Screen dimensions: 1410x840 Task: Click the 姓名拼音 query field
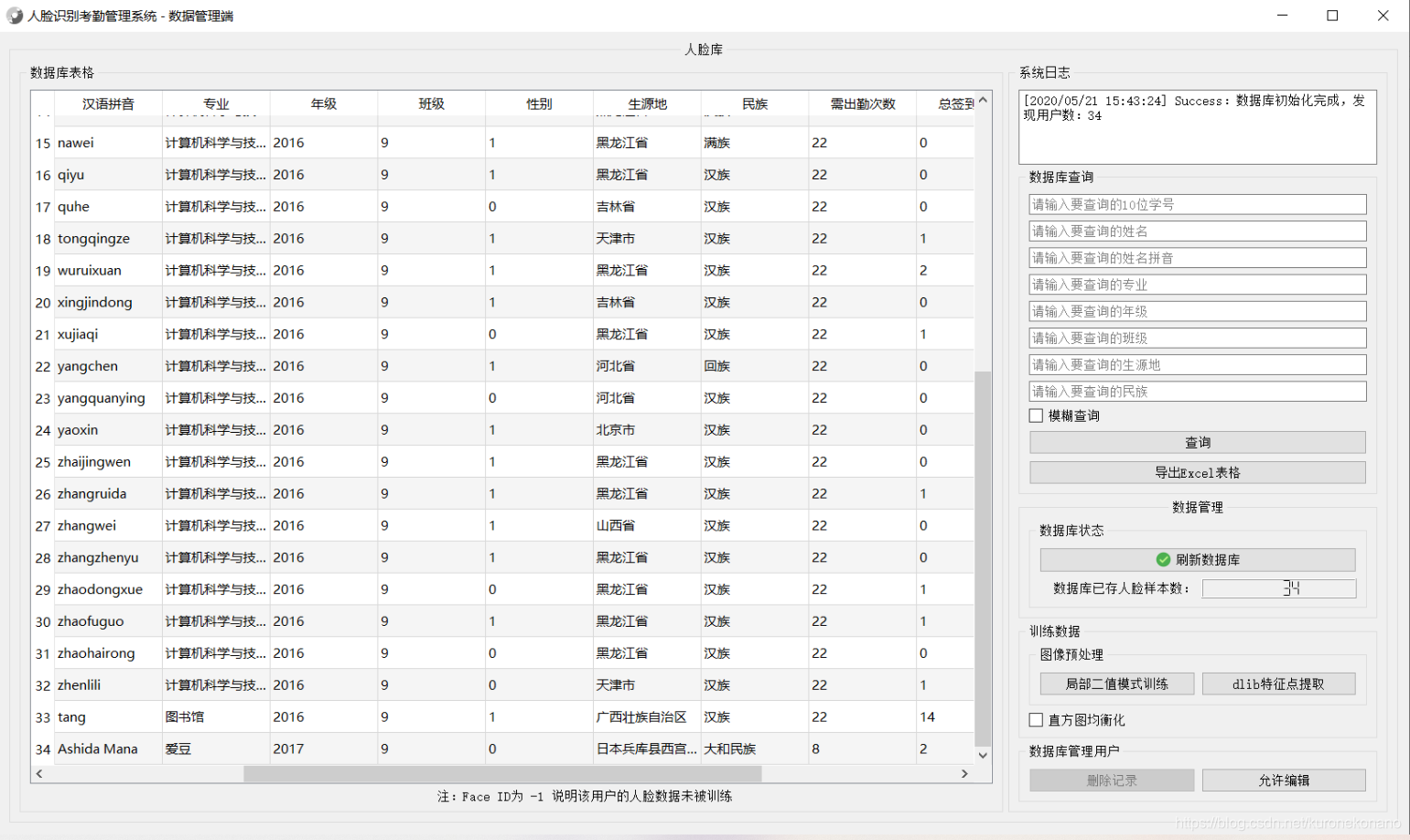coord(1198,258)
